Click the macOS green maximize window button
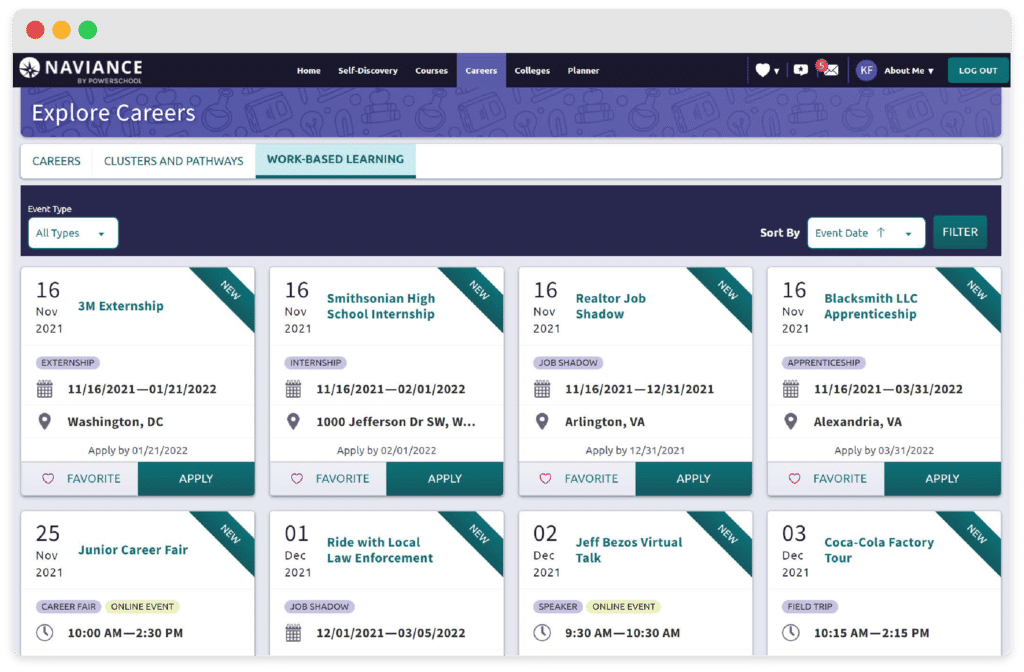This screenshot has height=672, width=1024. [88, 29]
